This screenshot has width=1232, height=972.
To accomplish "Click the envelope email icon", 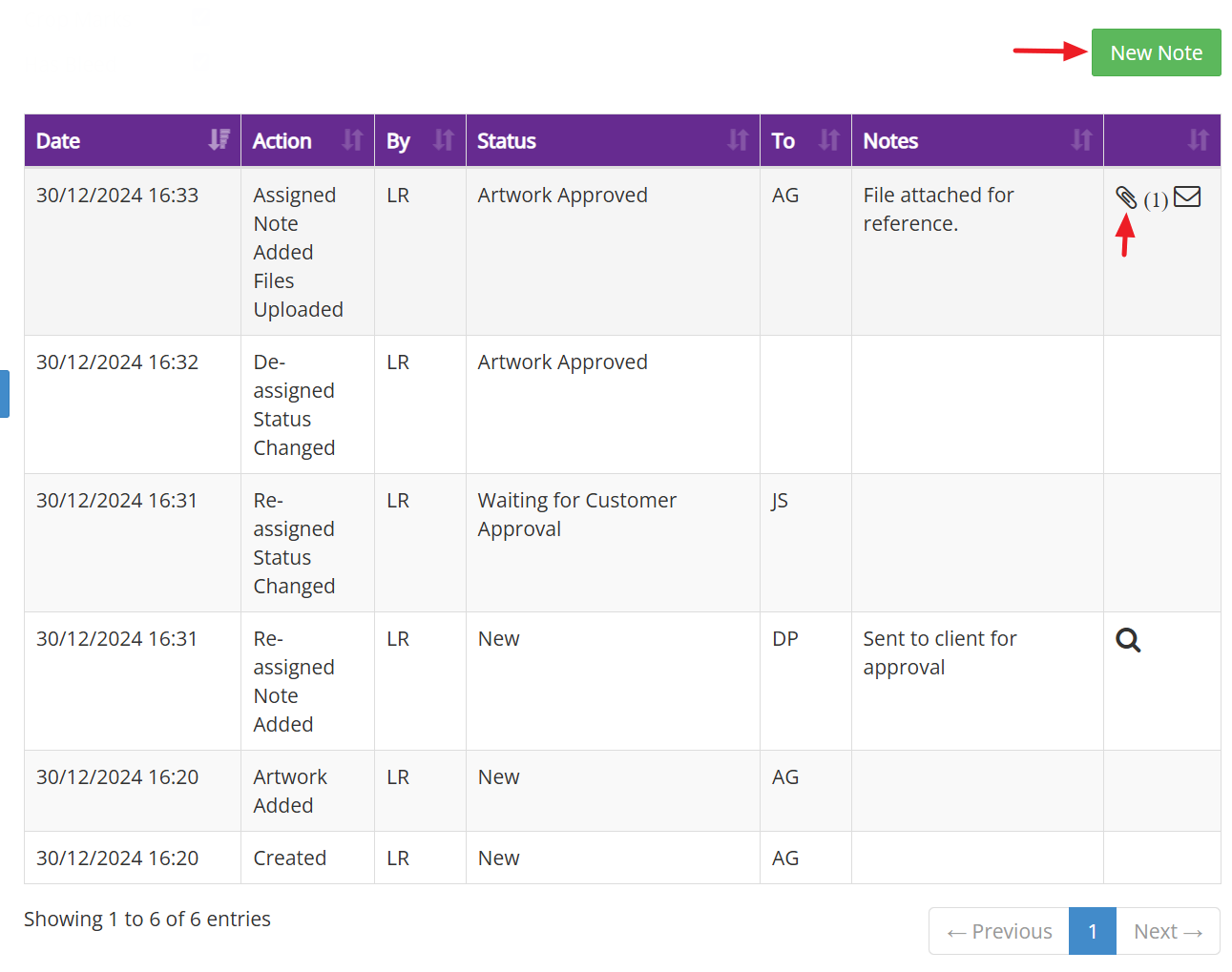I will [x=1186, y=197].
